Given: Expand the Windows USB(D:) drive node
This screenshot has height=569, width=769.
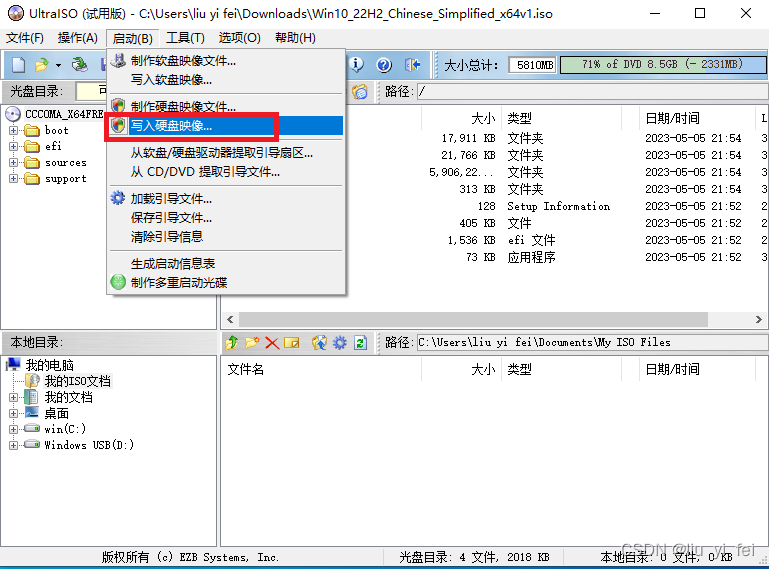Looking at the screenshot, I should point(13,445).
